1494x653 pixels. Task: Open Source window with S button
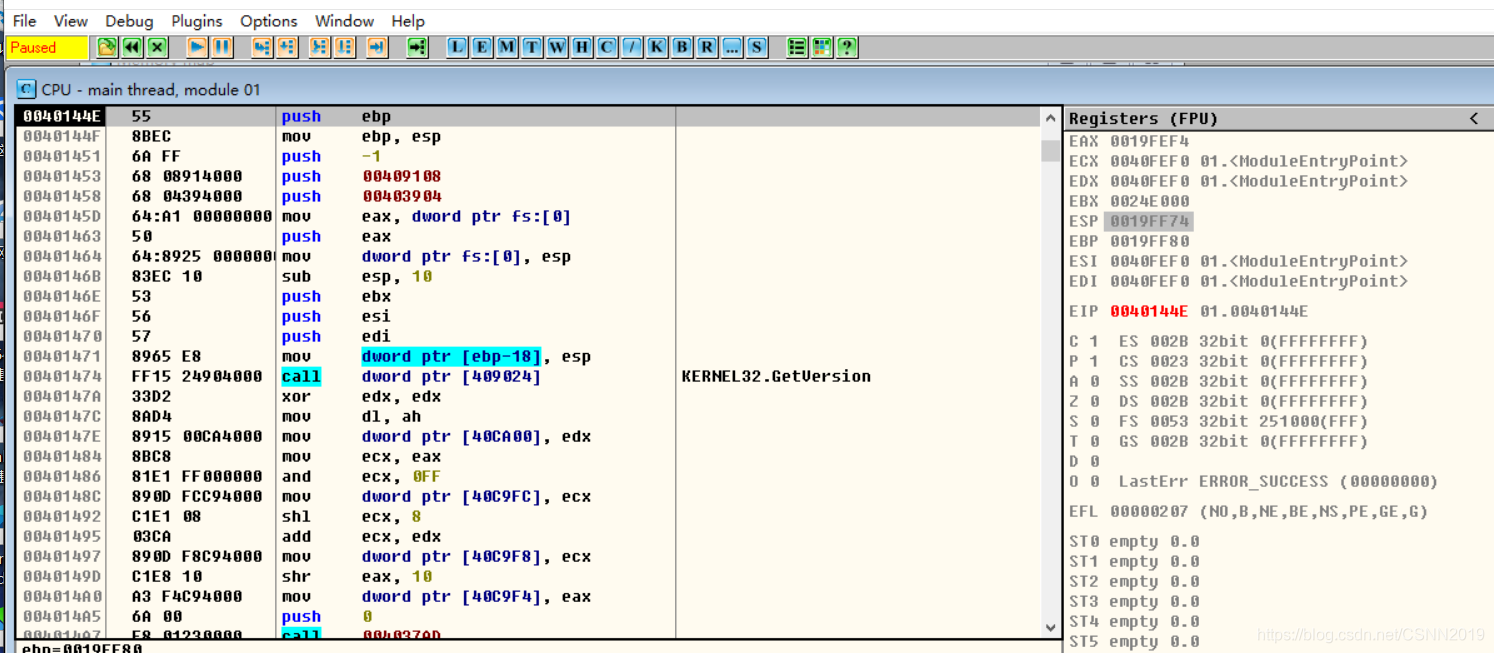[758, 47]
